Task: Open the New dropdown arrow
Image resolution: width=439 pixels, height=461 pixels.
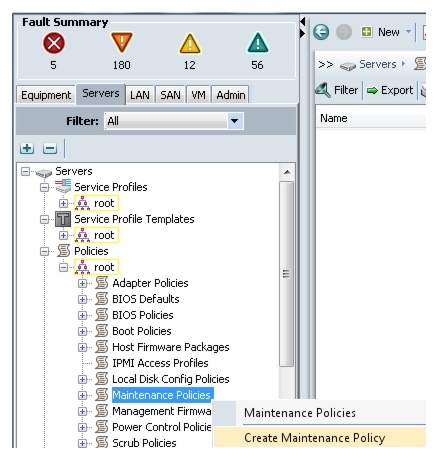Action: 408,32
